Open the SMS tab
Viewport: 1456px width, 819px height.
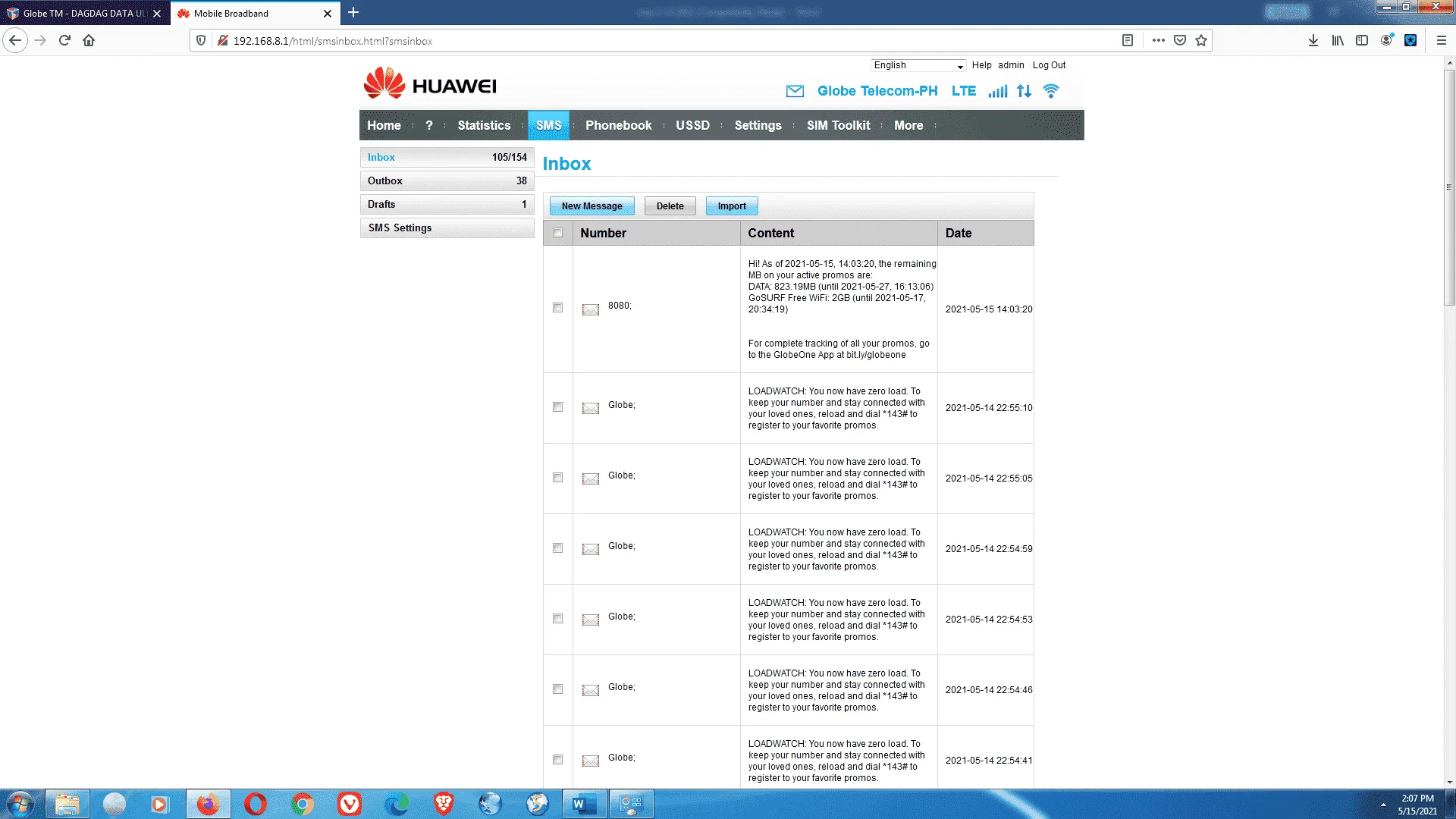coord(548,125)
